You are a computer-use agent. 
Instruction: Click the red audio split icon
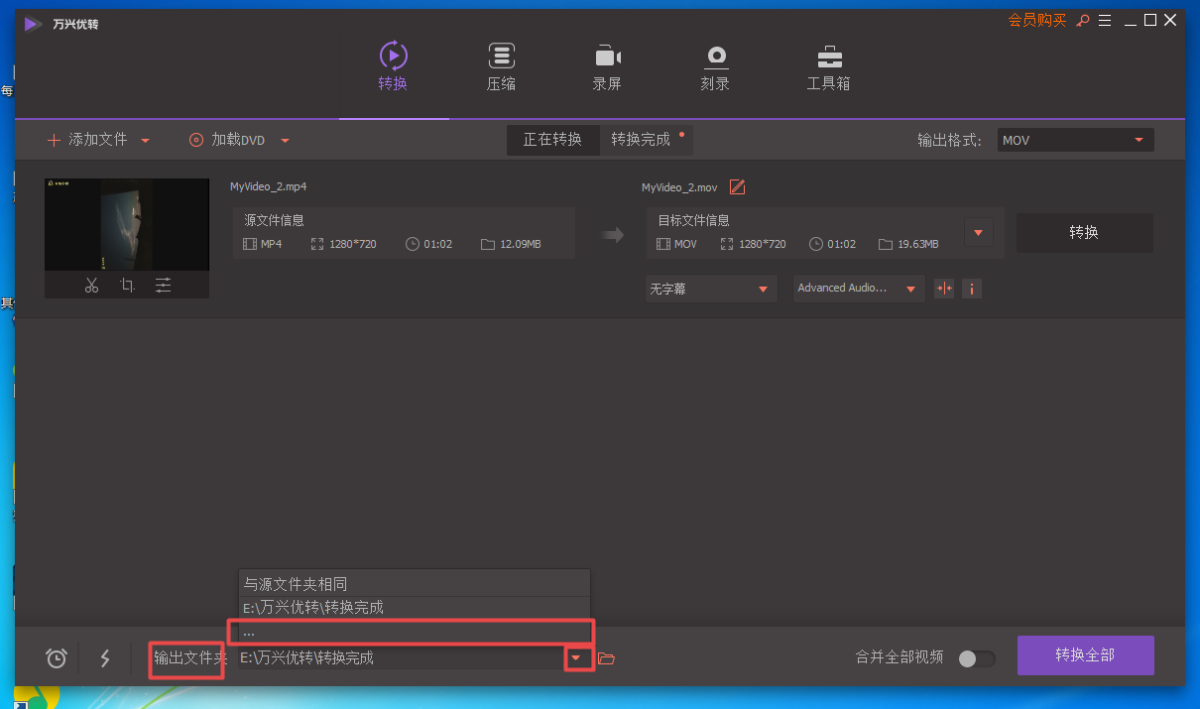(943, 288)
